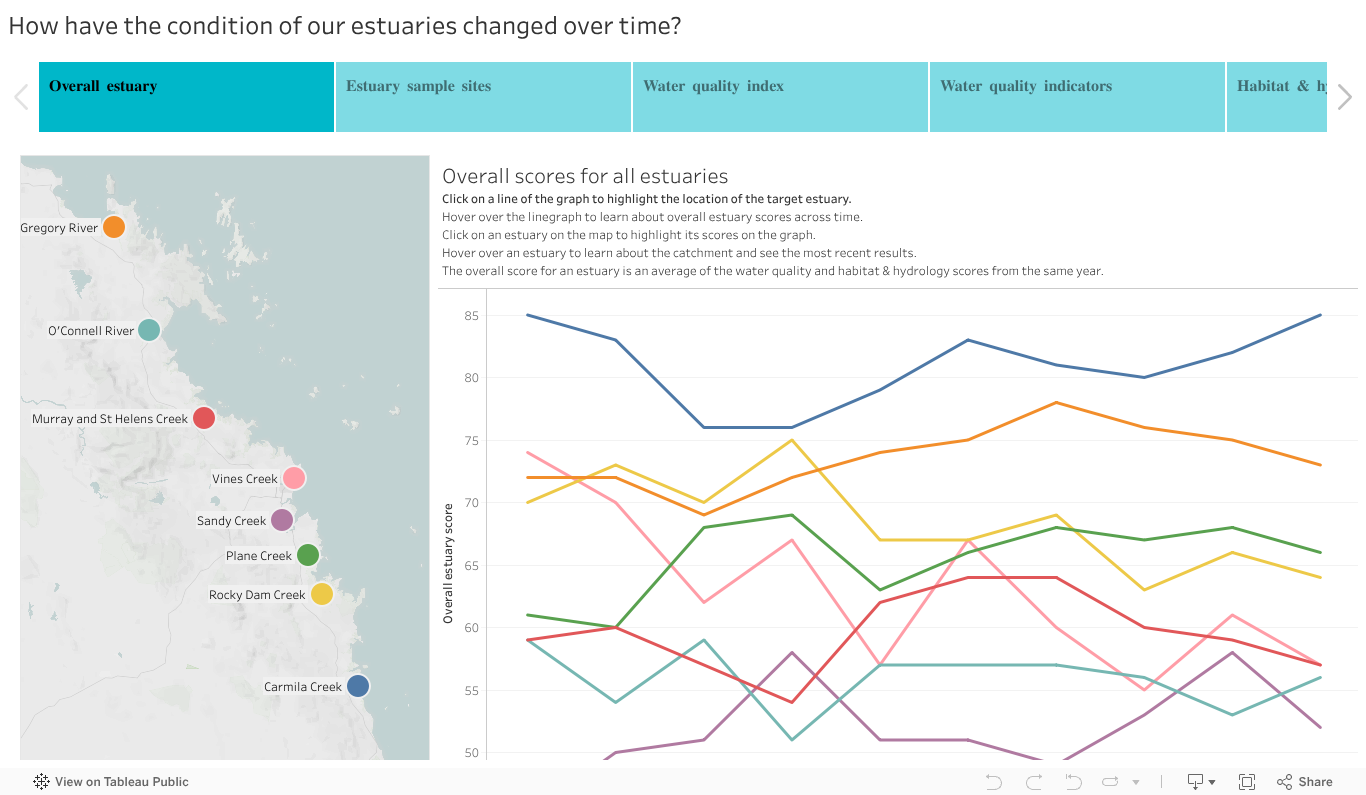Switch to Estuary sample sites tab
The width and height of the screenshot is (1366, 795).
point(483,97)
